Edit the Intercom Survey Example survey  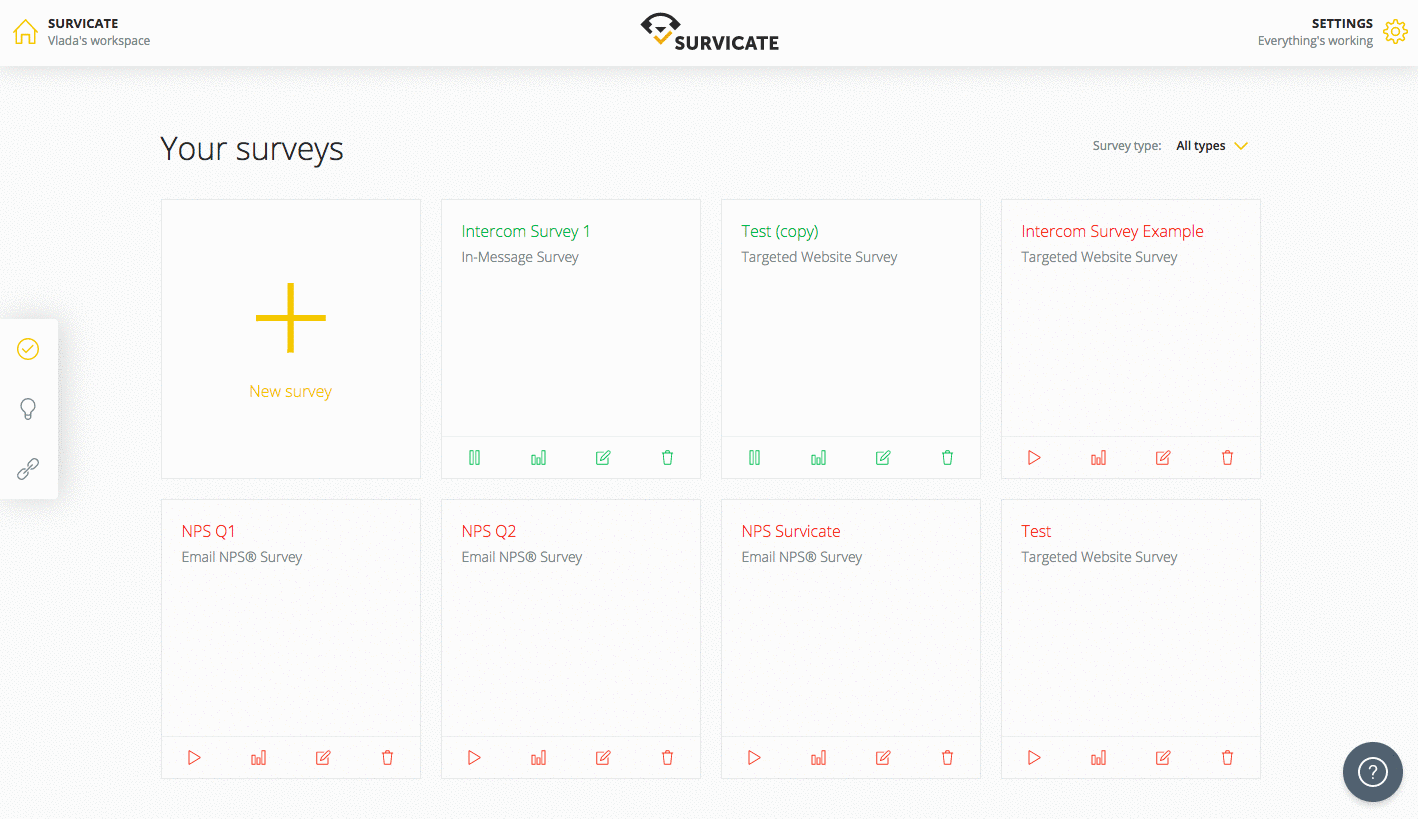pyautogui.click(x=1163, y=458)
